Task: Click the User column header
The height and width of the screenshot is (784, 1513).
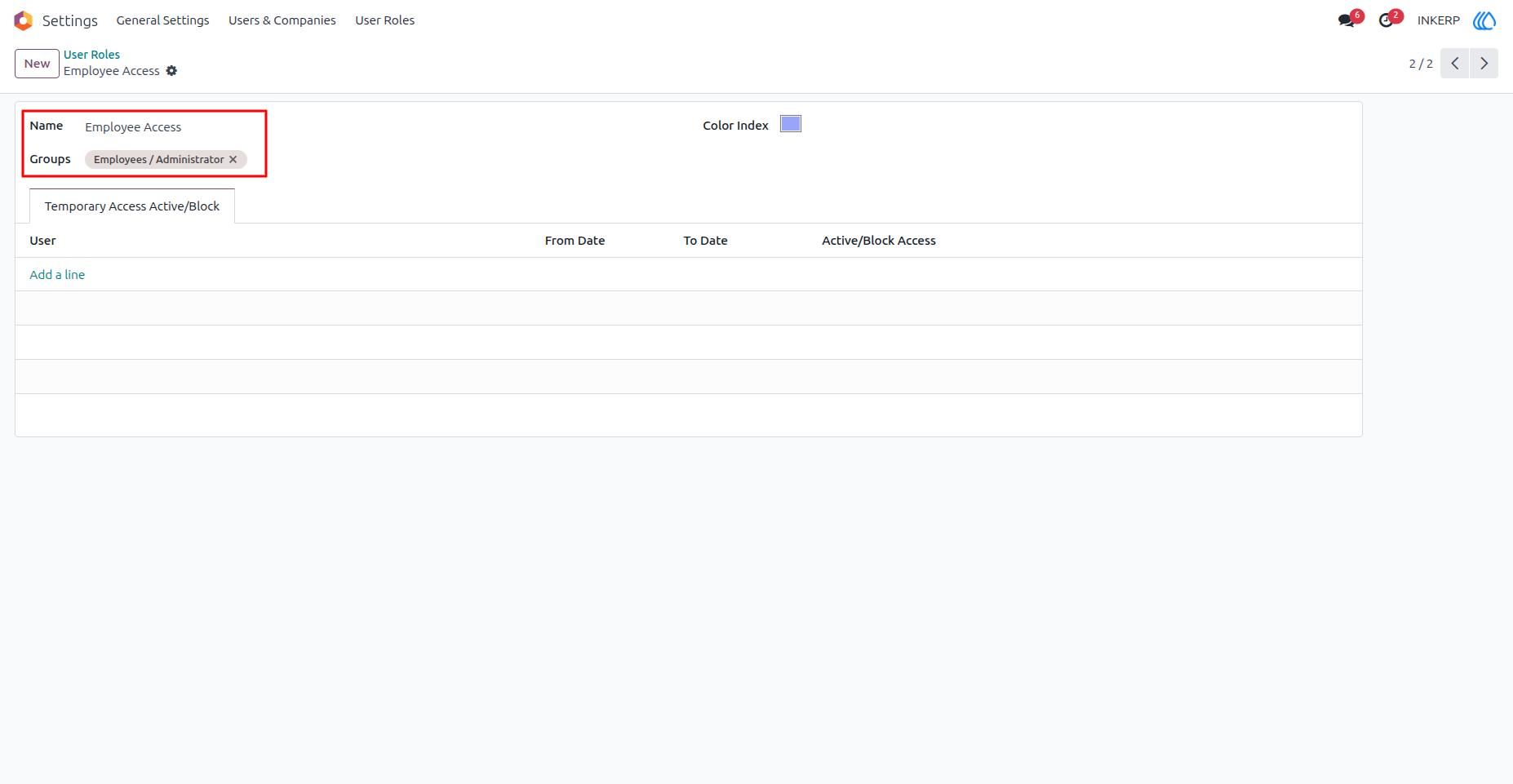Action: (42, 241)
